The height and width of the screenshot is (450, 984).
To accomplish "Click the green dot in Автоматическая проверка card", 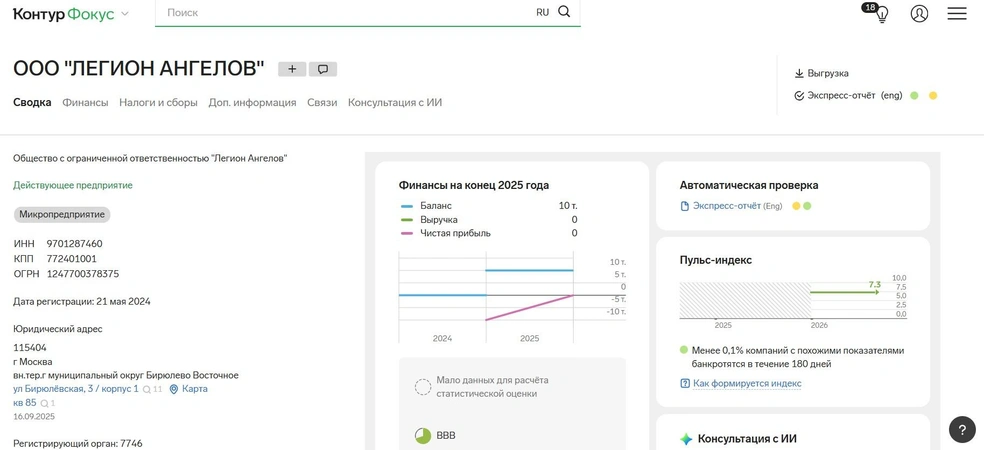I will pyautogui.click(x=807, y=206).
